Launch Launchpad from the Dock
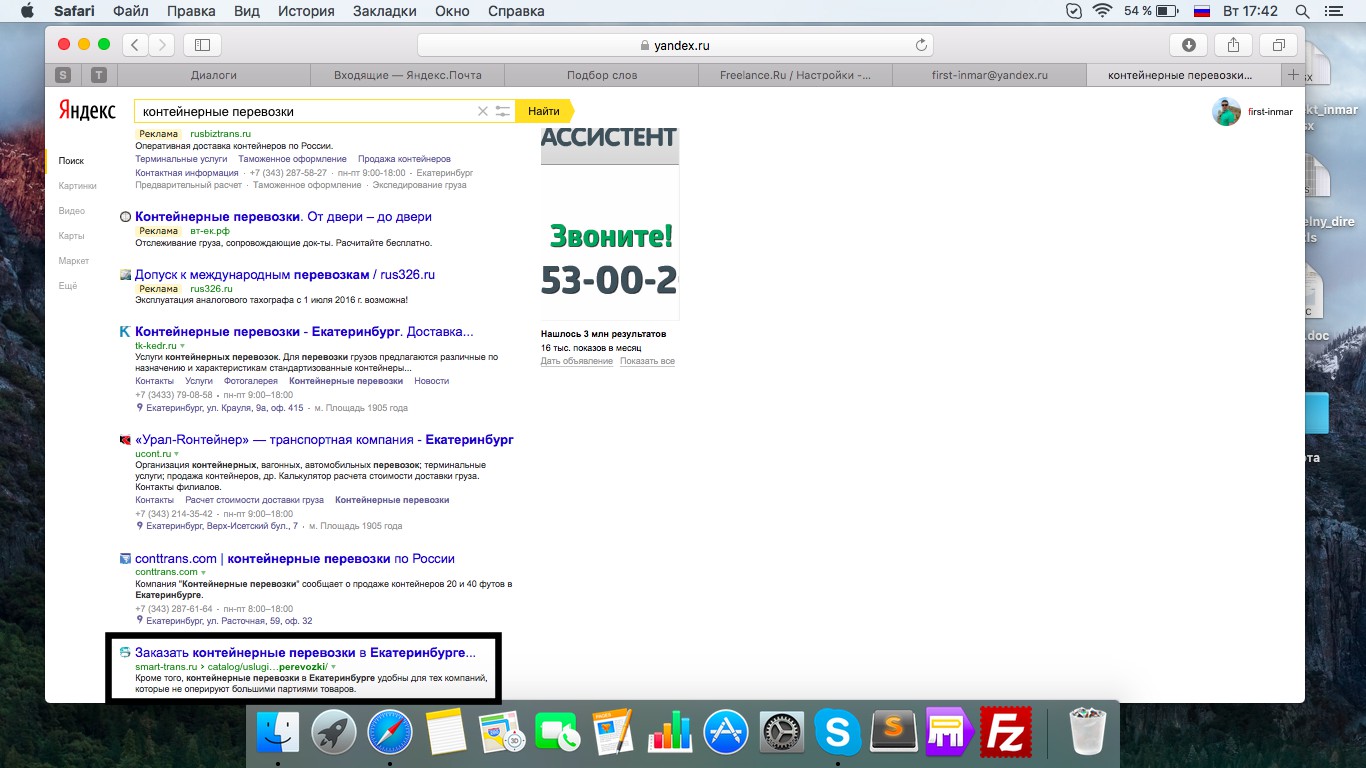Viewport: 1366px width, 768px height. point(333,732)
